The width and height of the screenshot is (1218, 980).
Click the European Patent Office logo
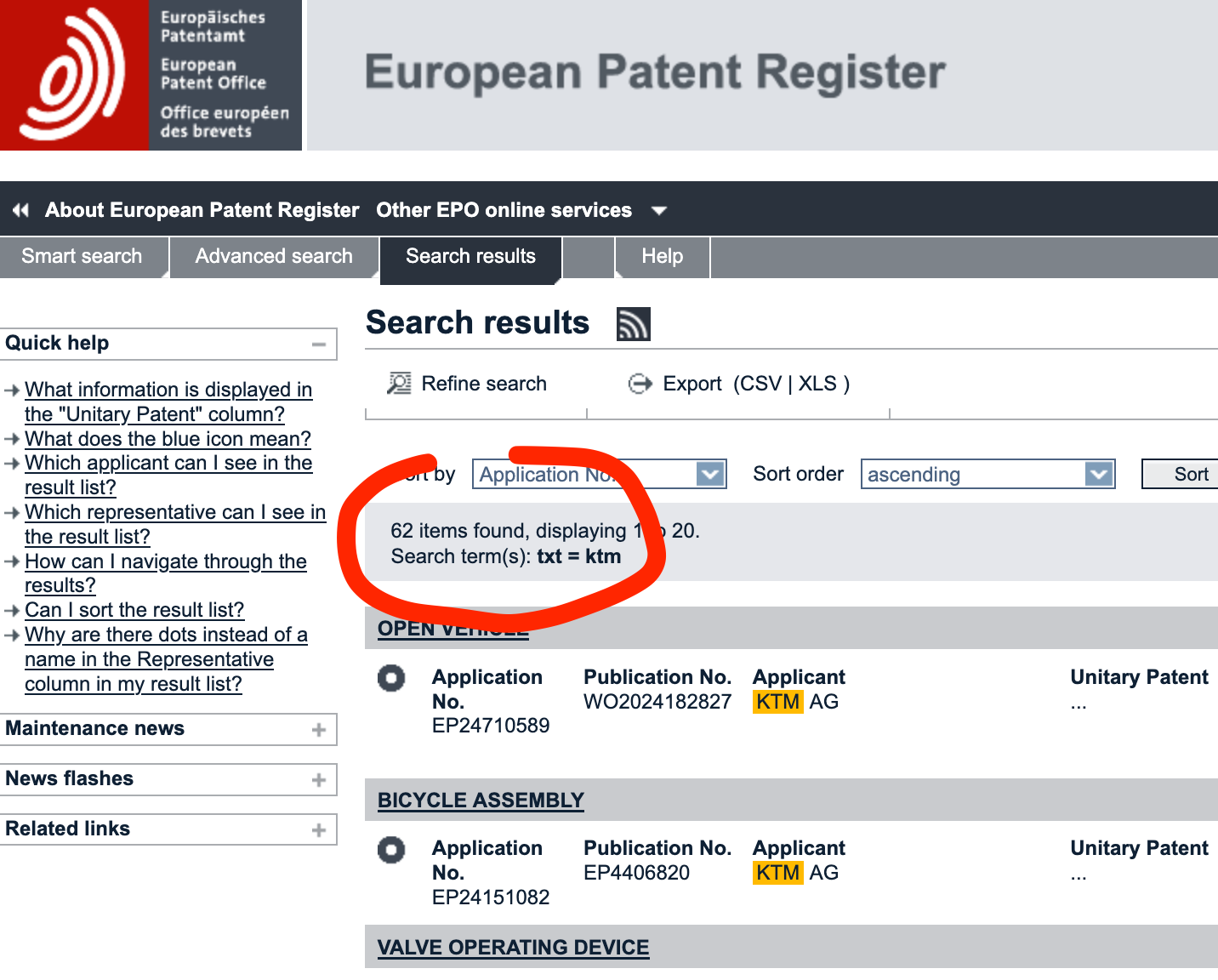tap(75, 75)
